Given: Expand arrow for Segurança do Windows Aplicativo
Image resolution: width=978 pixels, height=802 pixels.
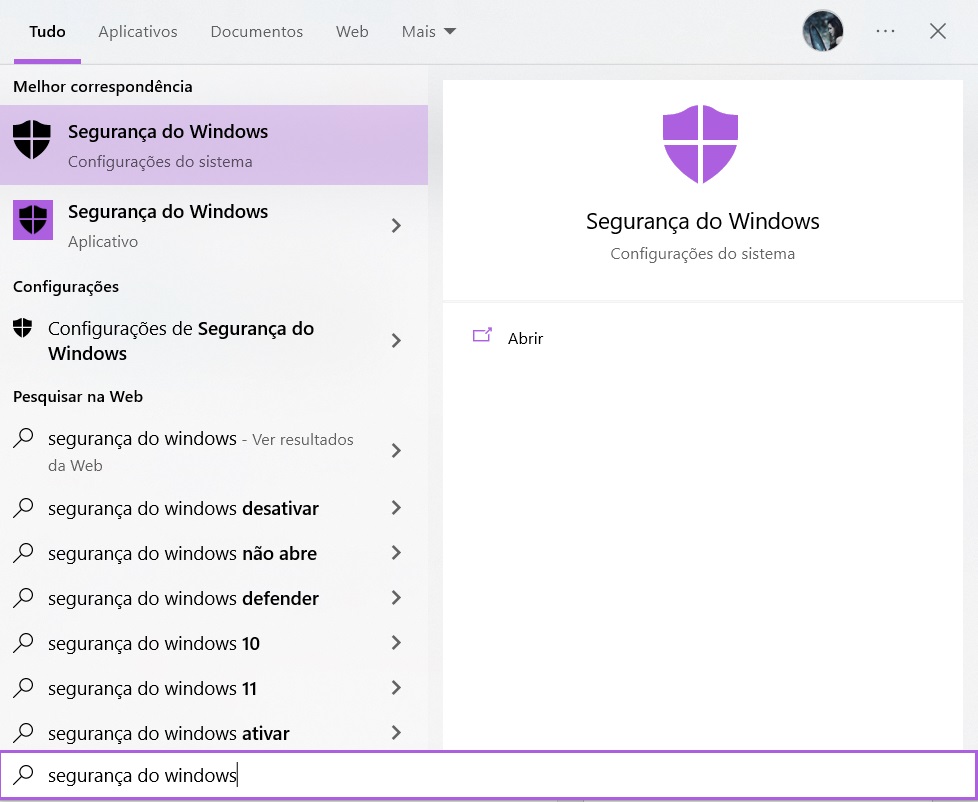Looking at the screenshot, I should click(x=396, y=225).
